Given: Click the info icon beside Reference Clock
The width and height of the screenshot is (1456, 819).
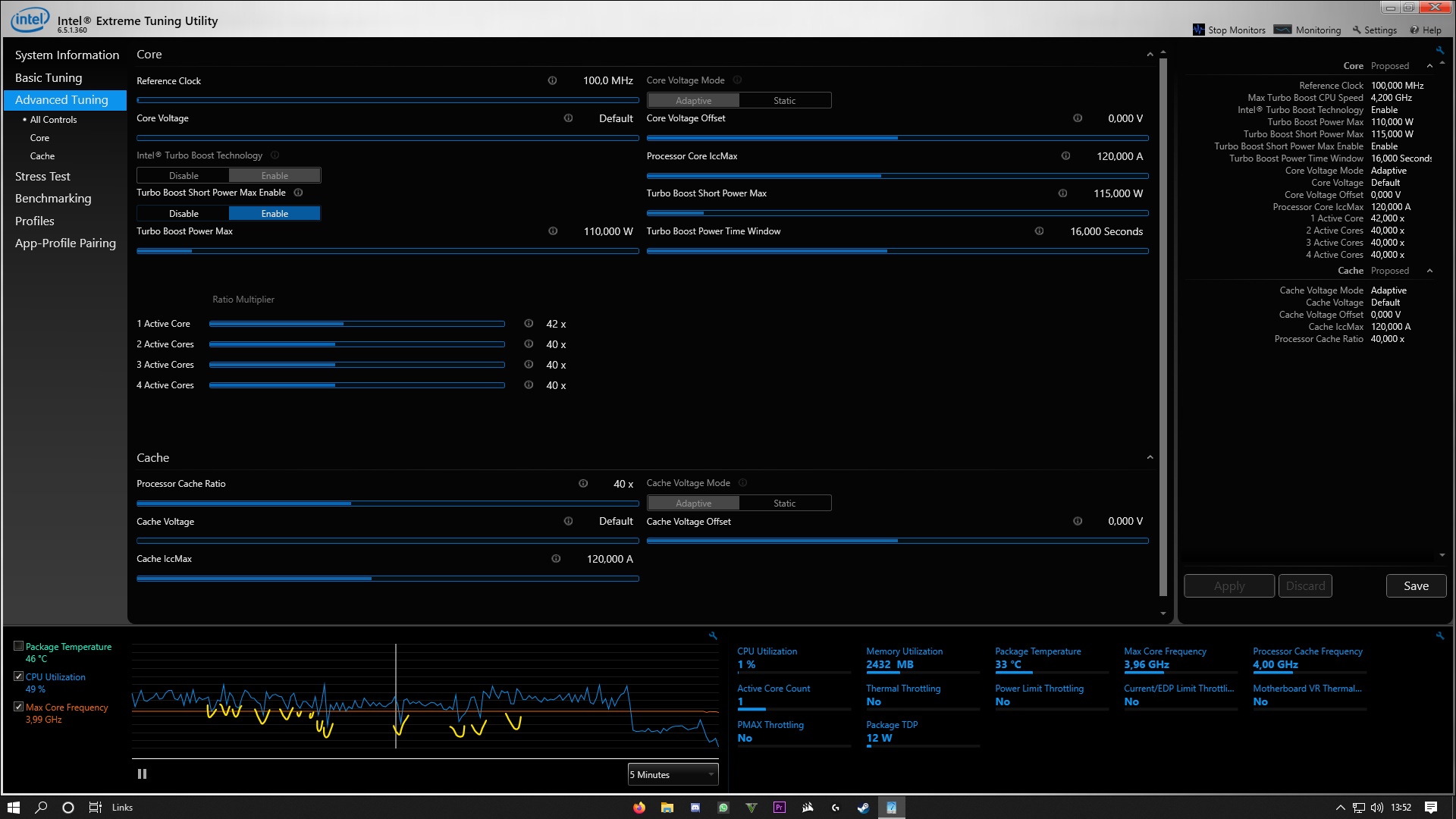Looking at the screenshot, I should (x=552, y=80).
